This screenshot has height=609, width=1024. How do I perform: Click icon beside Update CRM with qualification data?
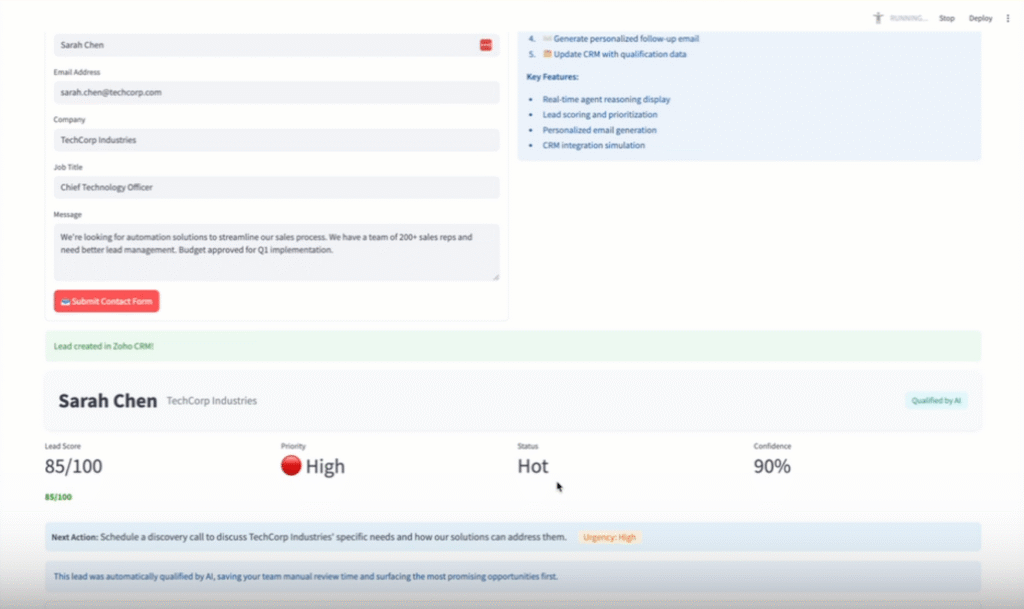(547, 54)
